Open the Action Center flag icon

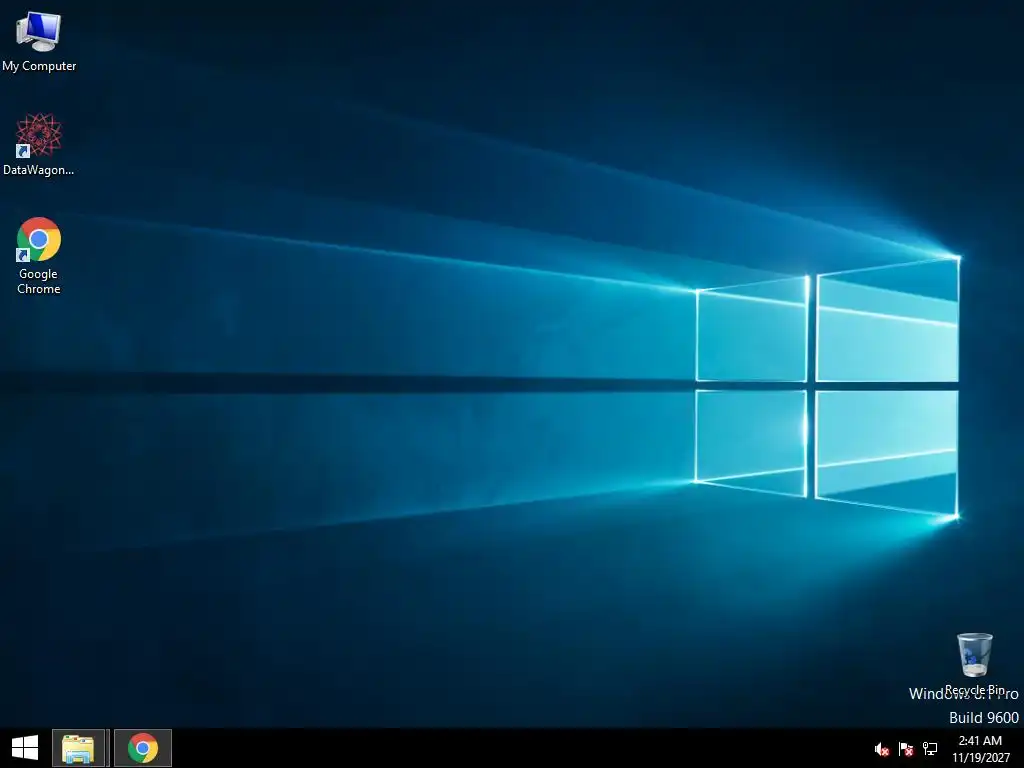pos(906,749)
